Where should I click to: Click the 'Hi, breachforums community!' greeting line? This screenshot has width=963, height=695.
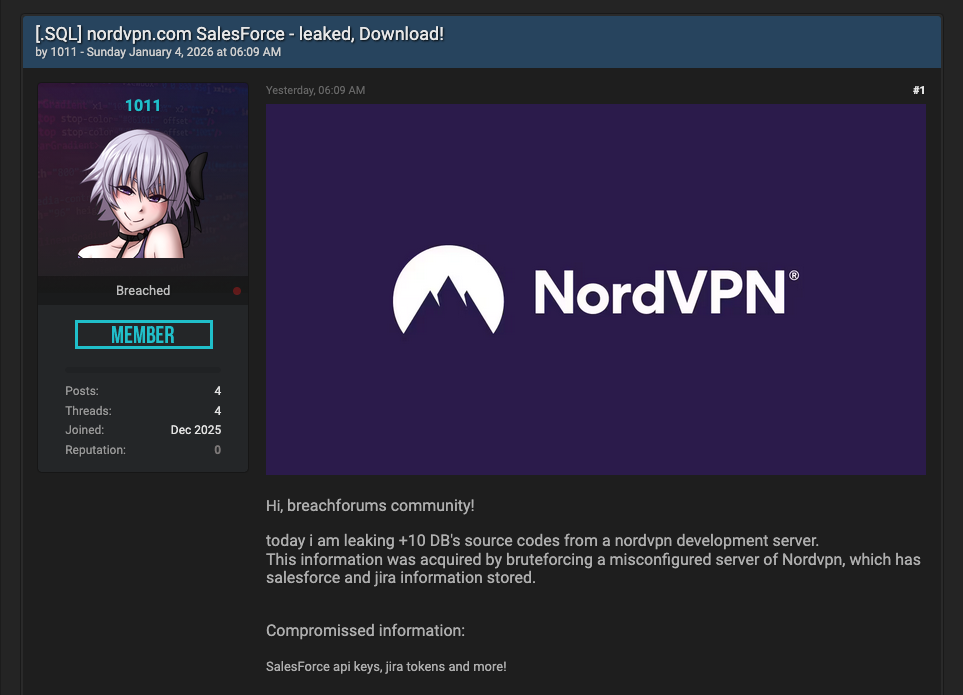pyautogui.click(x=370, y=505)
